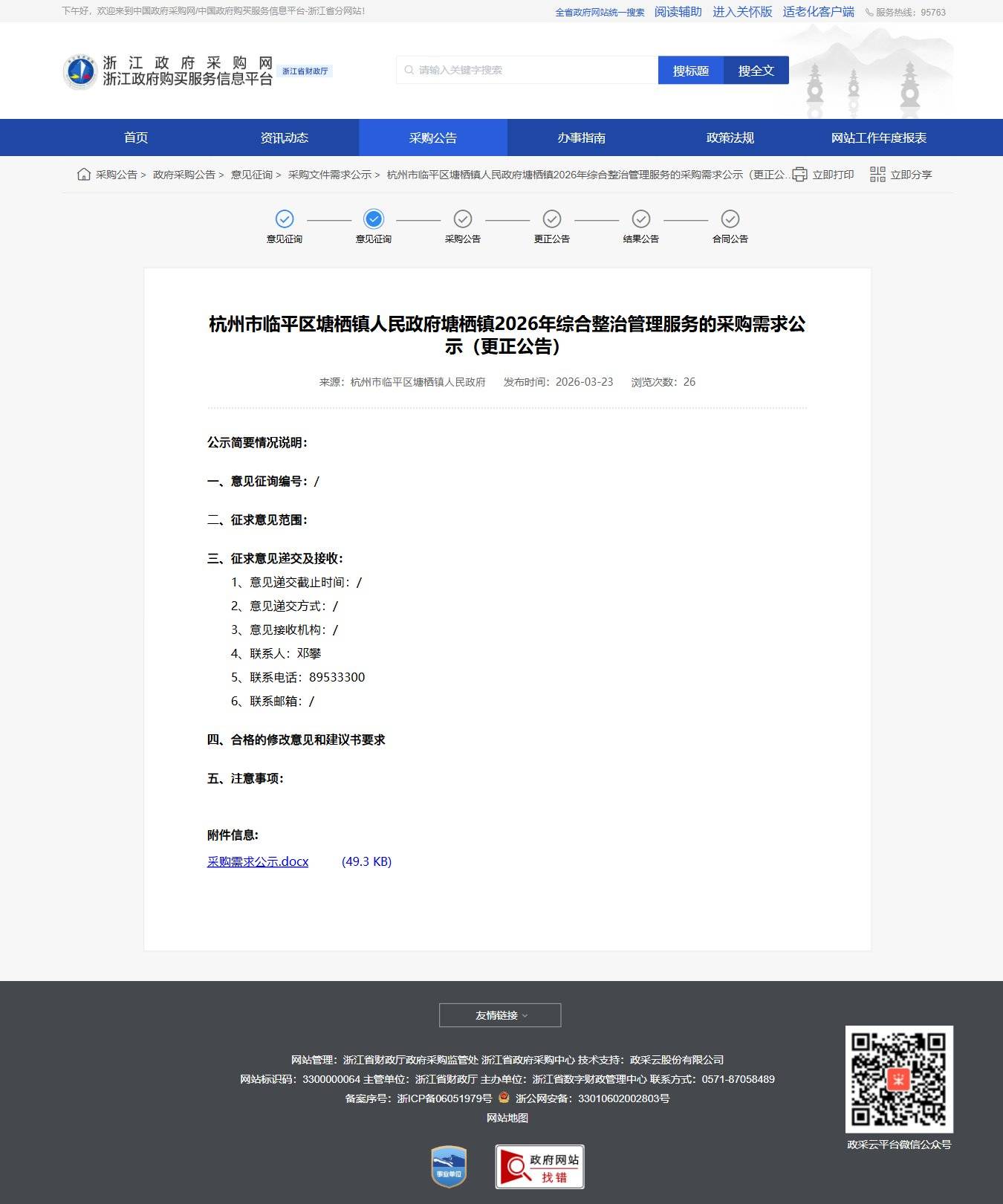1003x1204 pixels.
Task: Open the 政策法规 navigation tab
Action: pos(730,137)
